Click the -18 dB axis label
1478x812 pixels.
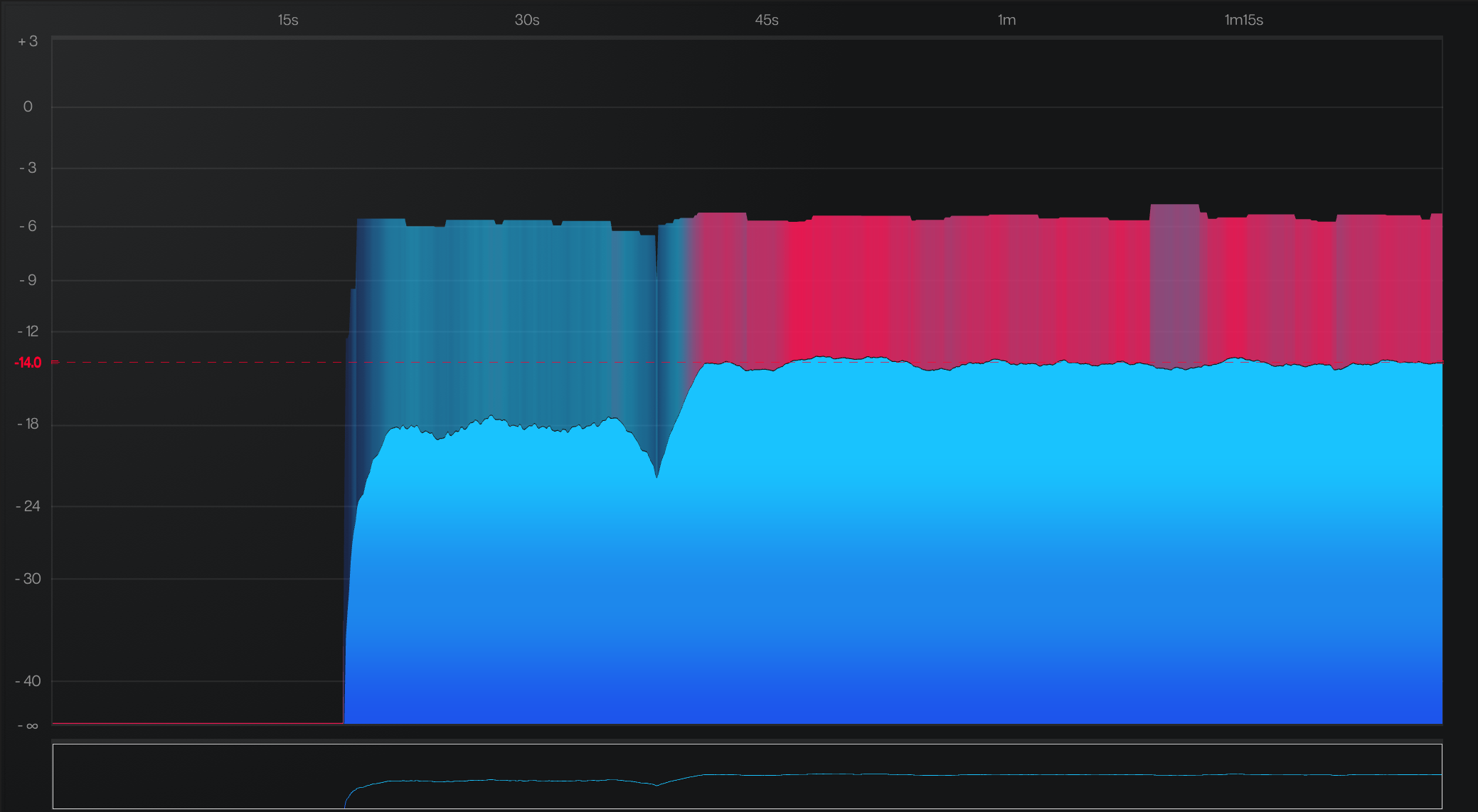[x=28, y=424]
